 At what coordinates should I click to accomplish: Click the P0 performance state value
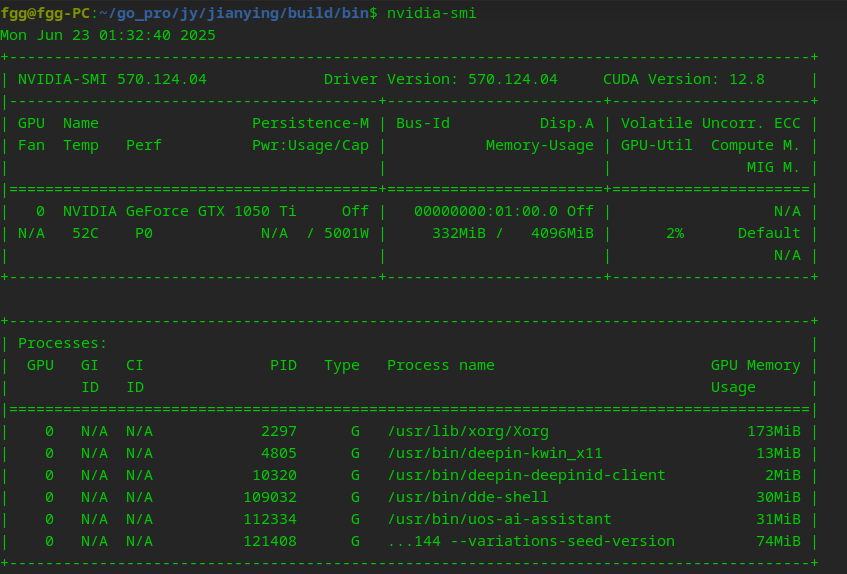pyautogui.click(x=144, y=233)
